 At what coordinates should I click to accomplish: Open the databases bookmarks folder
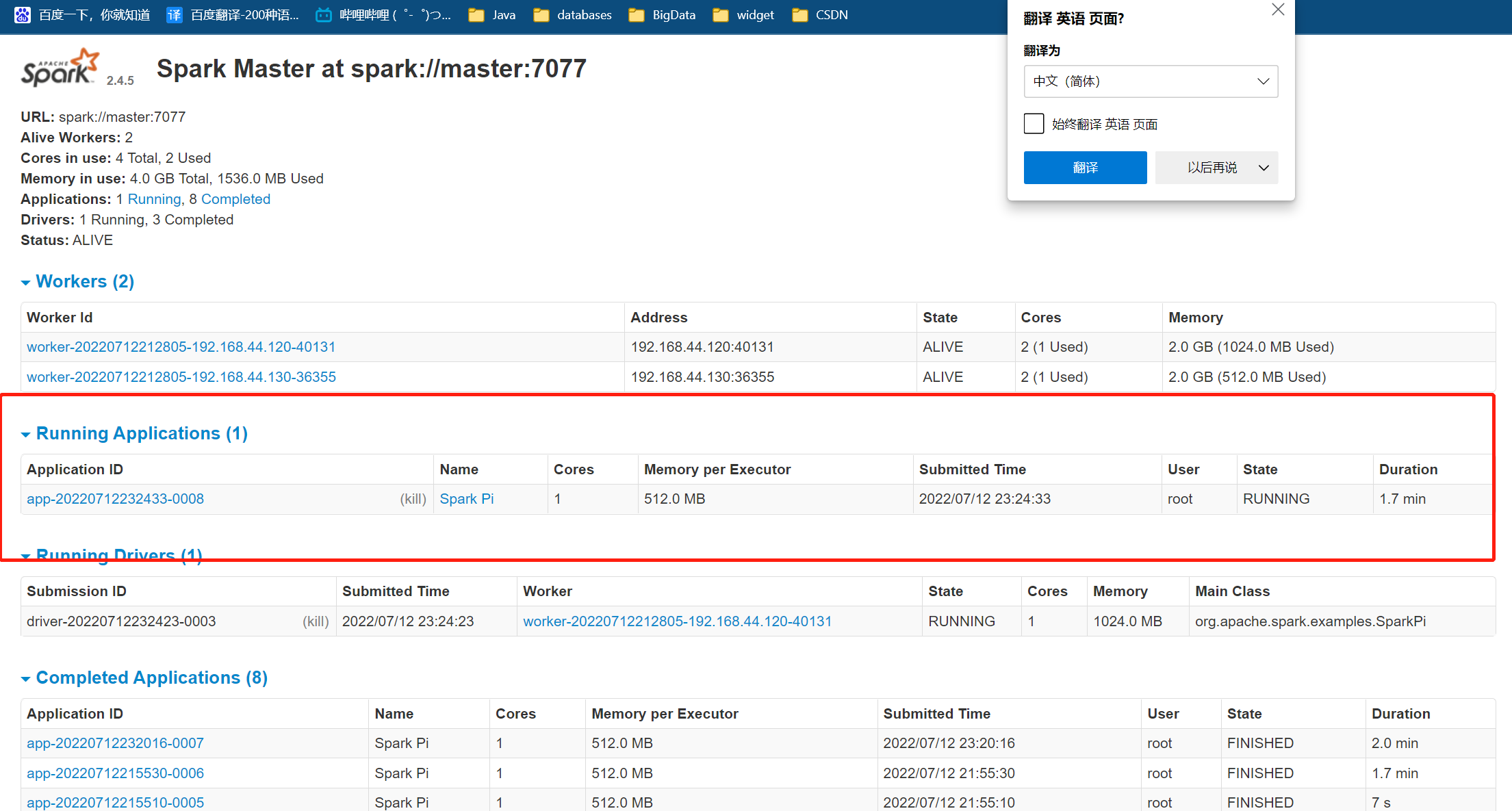572,15
